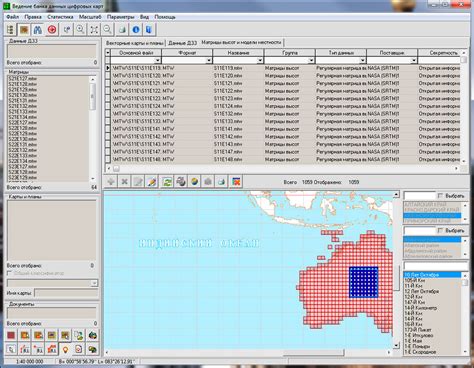Tick the row checkbox for S11E121

108,83
